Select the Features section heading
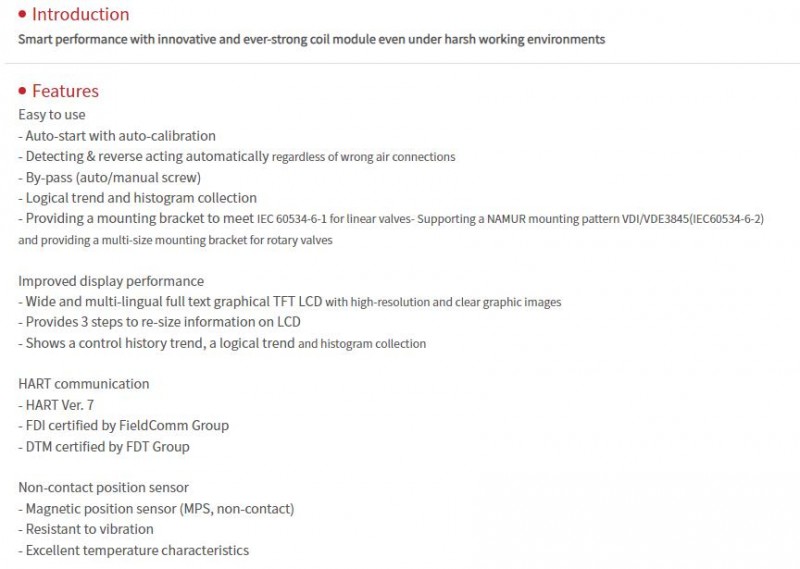Viewport: 800px width, 569px height. 65,91
